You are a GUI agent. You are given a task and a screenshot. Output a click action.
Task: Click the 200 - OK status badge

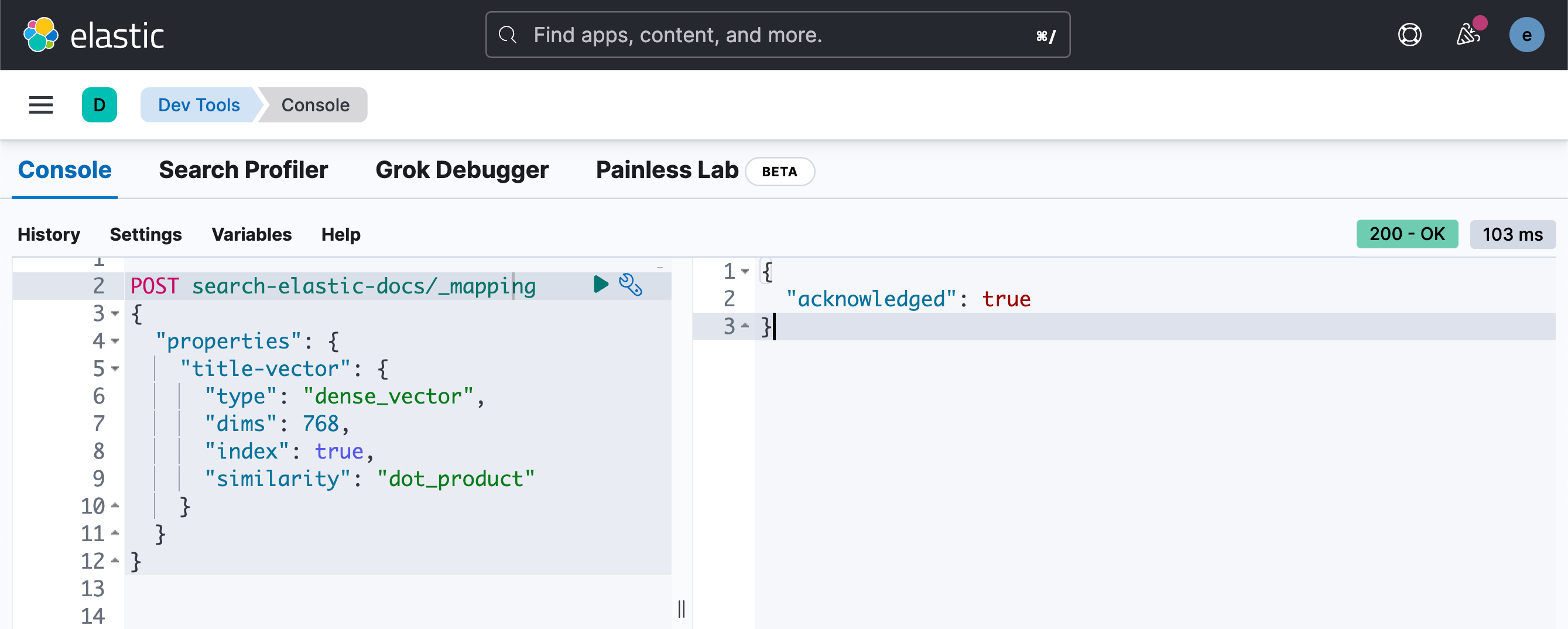click(x=1407, y=234)
